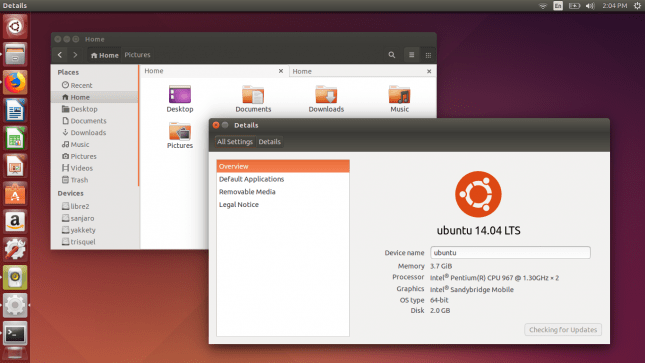The image size is (645, 363).
Task: Launch LibreOffice Writer from the dock
Action: tap(15, 110)
